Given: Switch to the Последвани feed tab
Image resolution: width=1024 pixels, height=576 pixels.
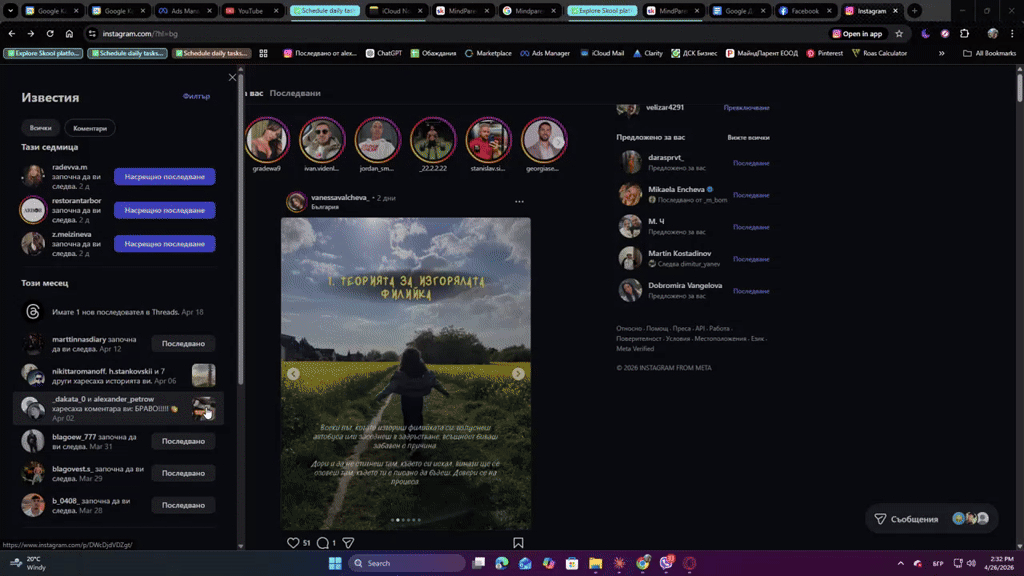Looking at the screenshot, I should (295, 93).
